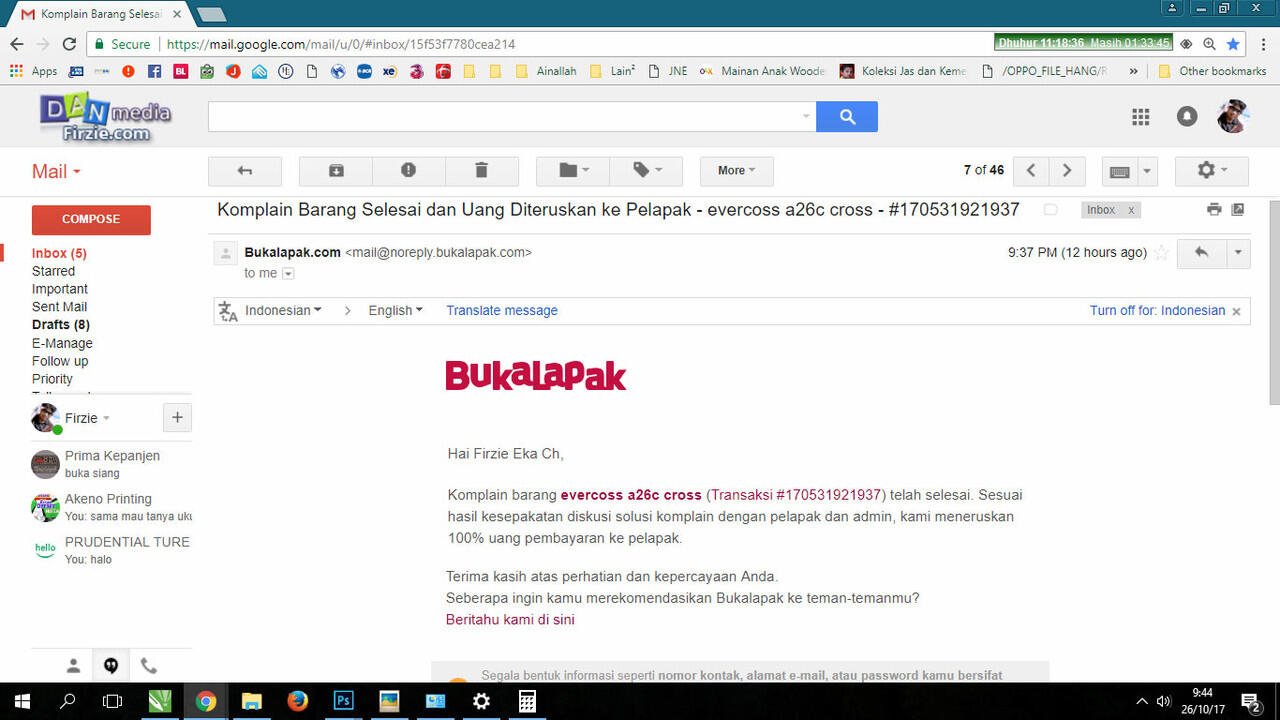
Task: Bookmark this page with the star icon
Action: point(1233,44)
